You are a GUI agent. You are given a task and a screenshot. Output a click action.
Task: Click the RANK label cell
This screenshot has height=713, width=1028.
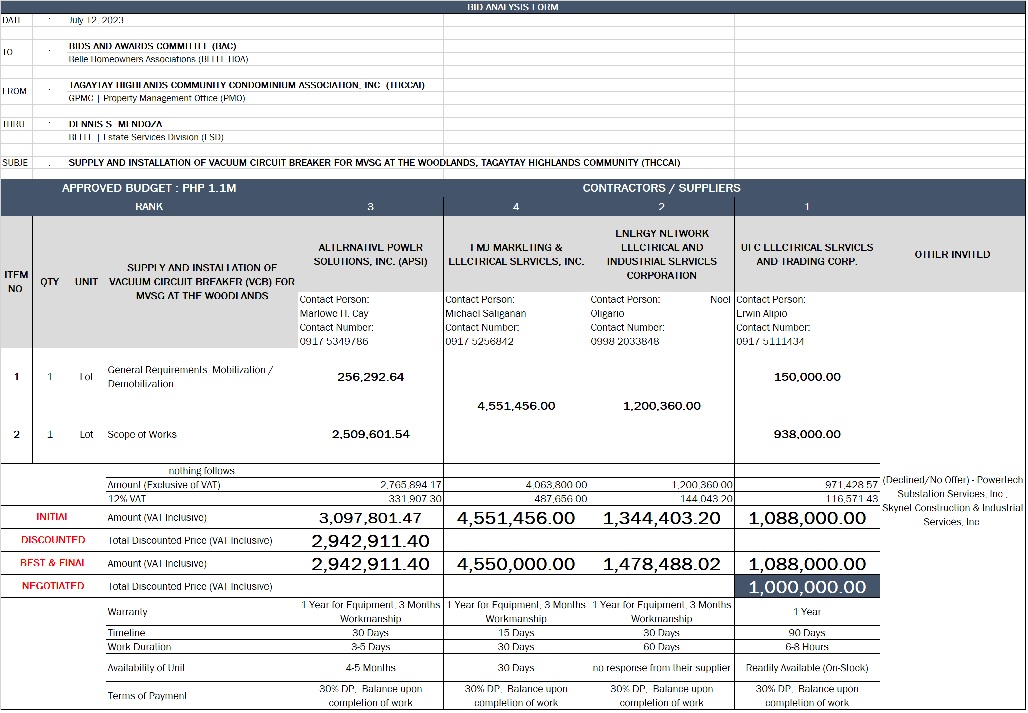(149, 206)
